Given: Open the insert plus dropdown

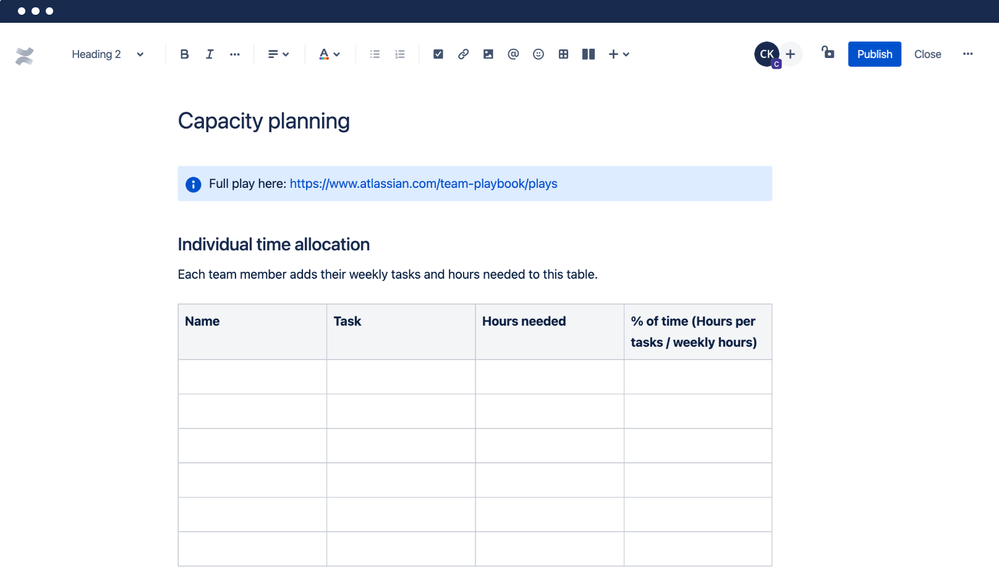Looking at the screenshot, I should [x=618, y=54].
